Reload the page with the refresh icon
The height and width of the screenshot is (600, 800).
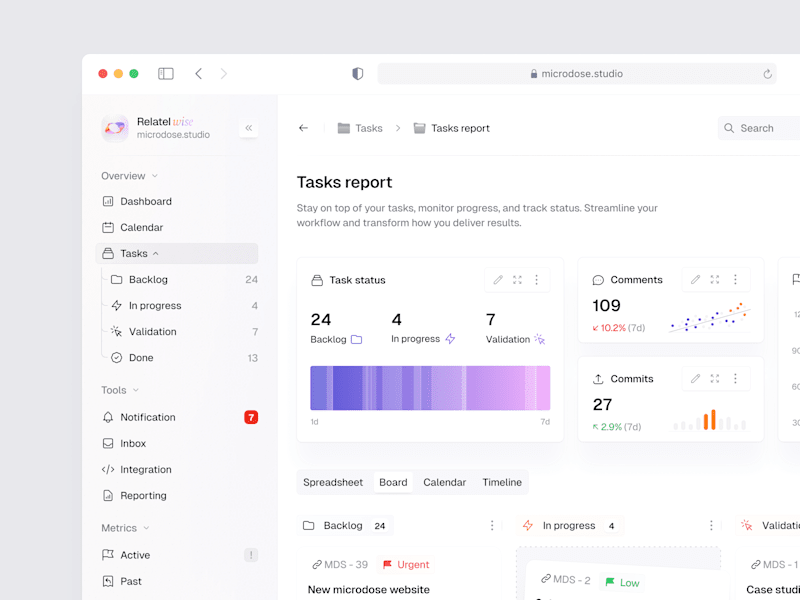[x=767, y=74]
